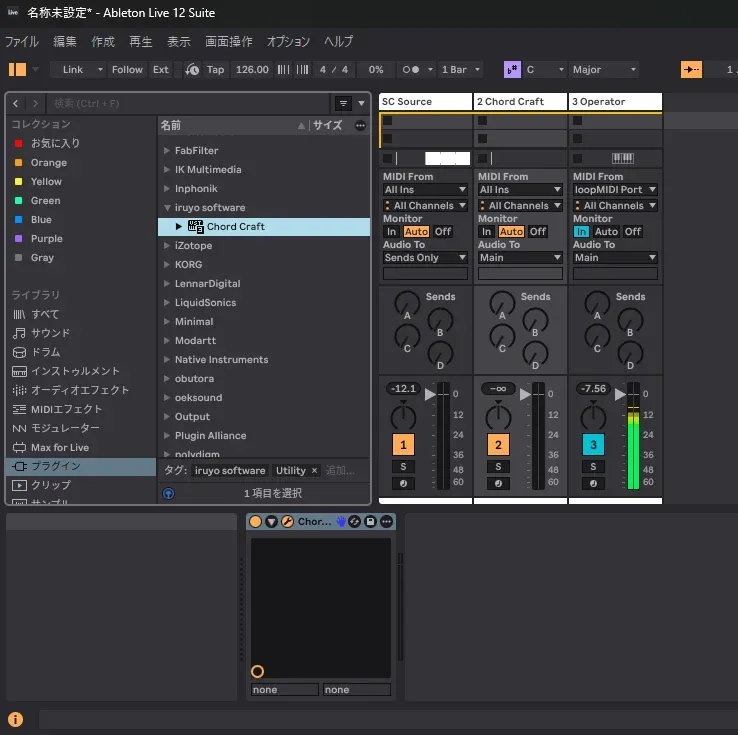The image size is (738, 735).
Task: Select Clips category in library
Action: point(41,485)
